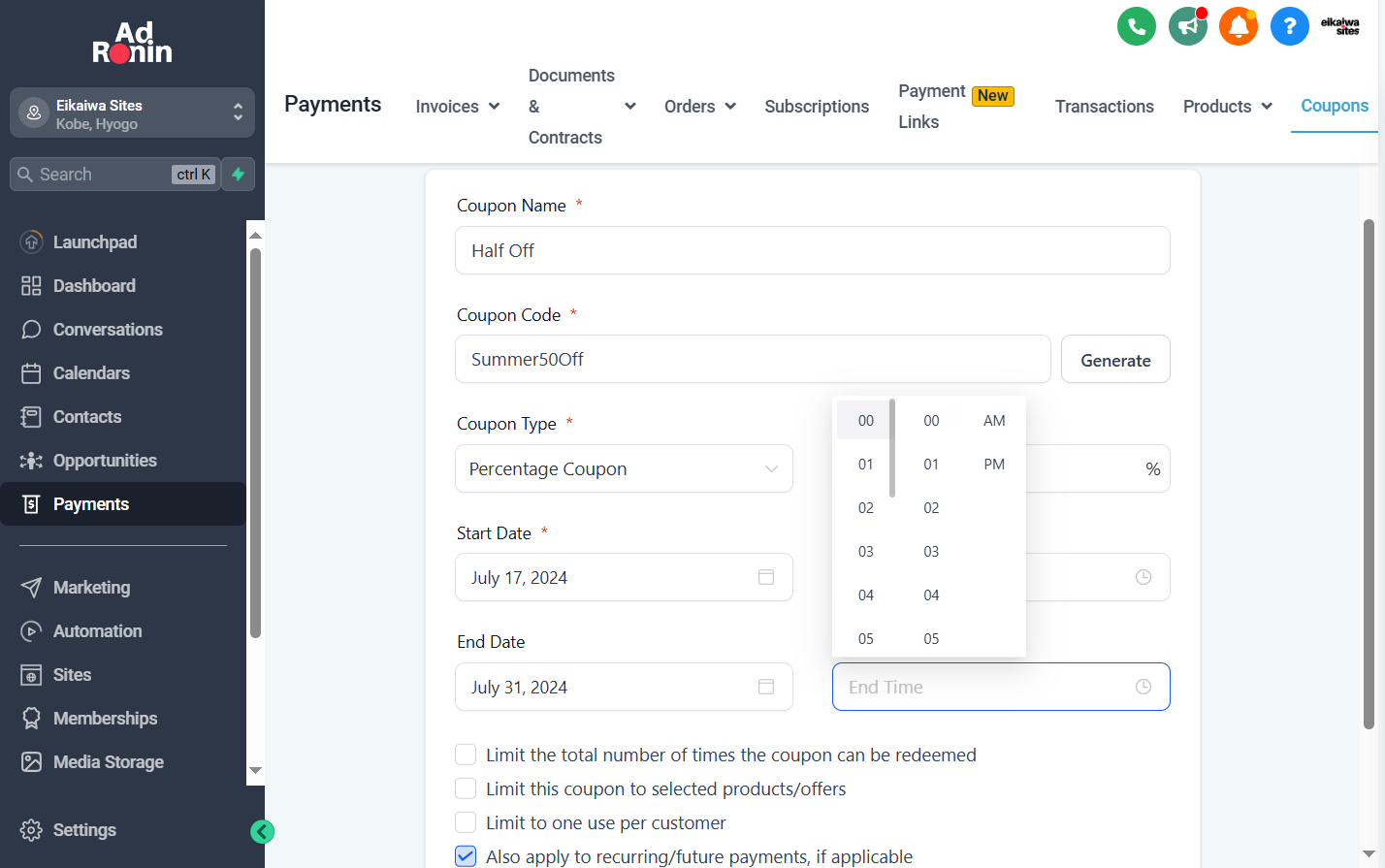Expand Products menu dropdown
The height and width of the screenshot is (868, 1385).
pyautogui.click(x=1227, y=107)
